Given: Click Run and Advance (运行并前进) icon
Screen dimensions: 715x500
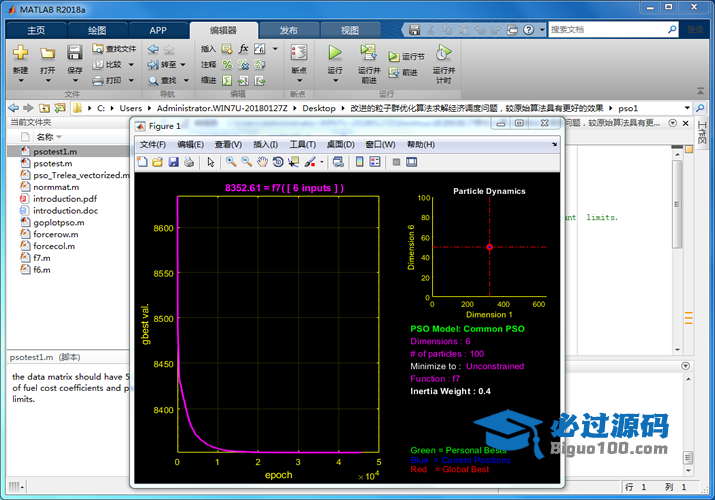Looking at the screenshot, I should [x=368, y=52].
